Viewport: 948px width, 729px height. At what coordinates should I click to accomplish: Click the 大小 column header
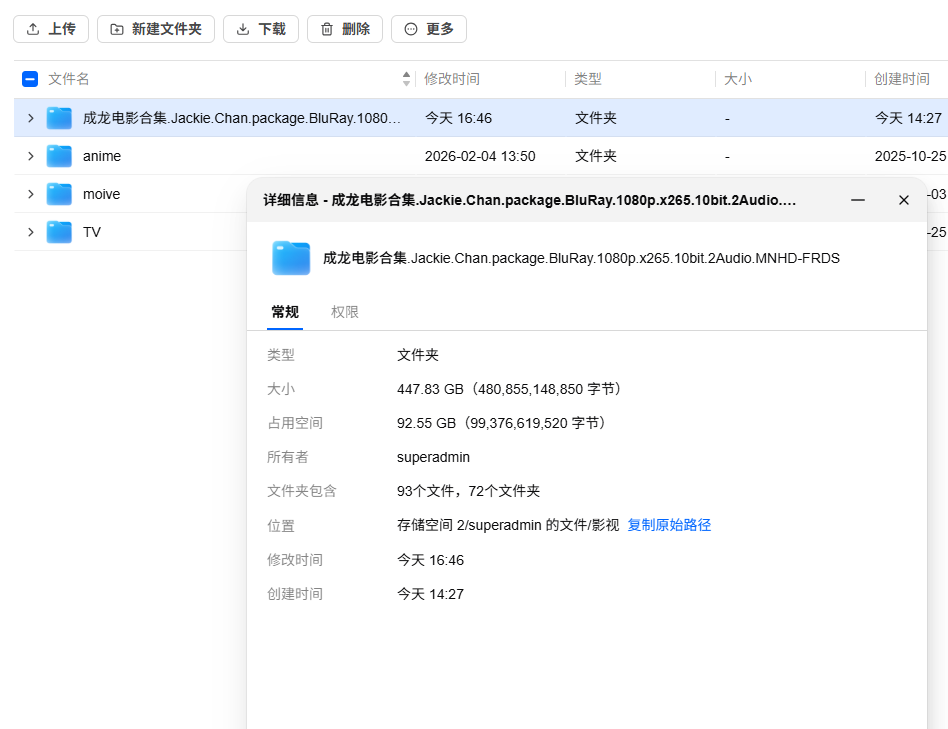click(x=738, y=79)
